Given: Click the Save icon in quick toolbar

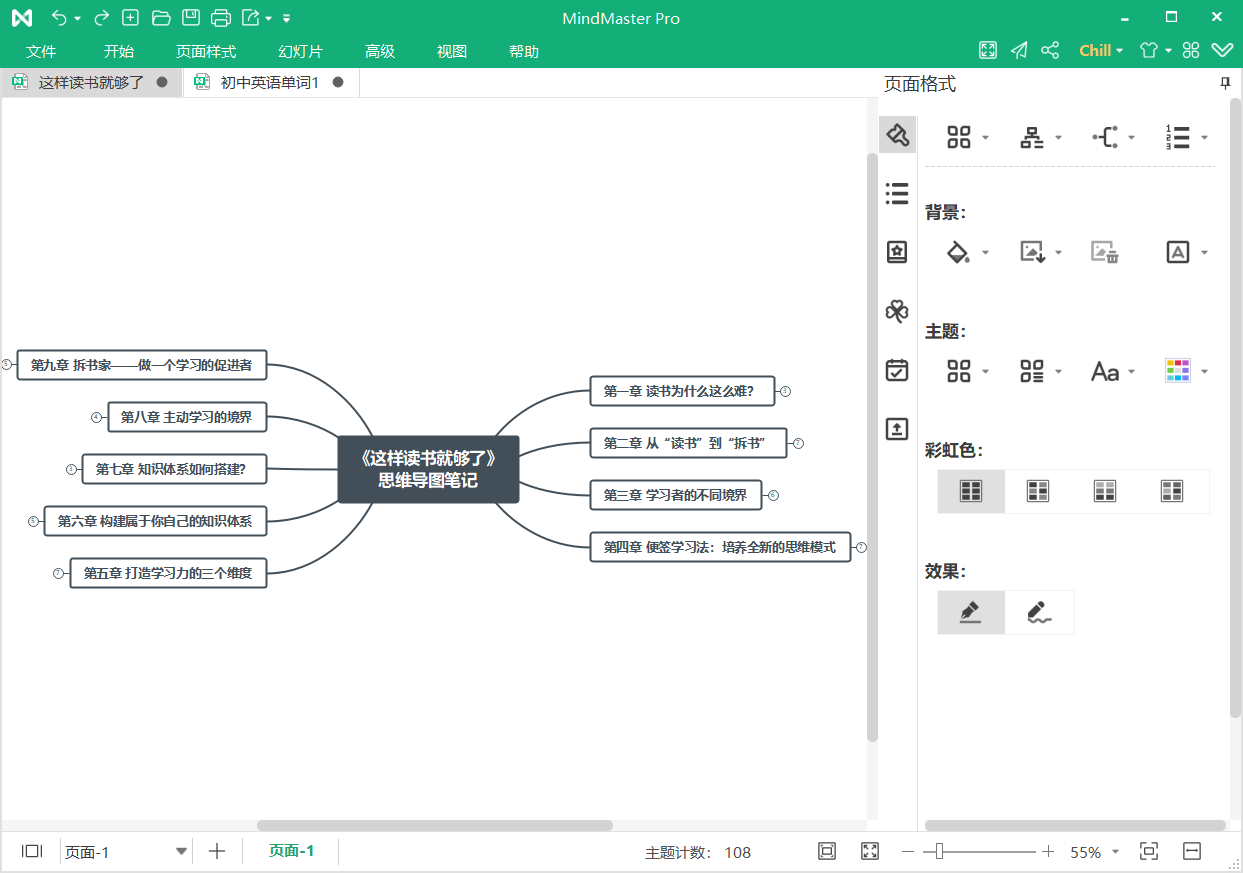Looking at the screenshot, I should pos(191,18).
